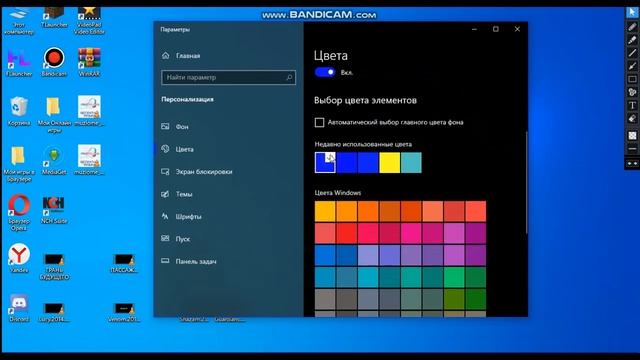The image size is (640, 360).
Task: Pick the teal recently used color
Action: pyautogui.click(x=411, y=162)
